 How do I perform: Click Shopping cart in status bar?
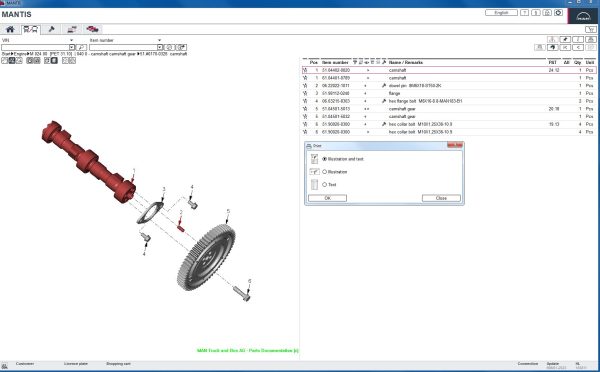point(118,364)
